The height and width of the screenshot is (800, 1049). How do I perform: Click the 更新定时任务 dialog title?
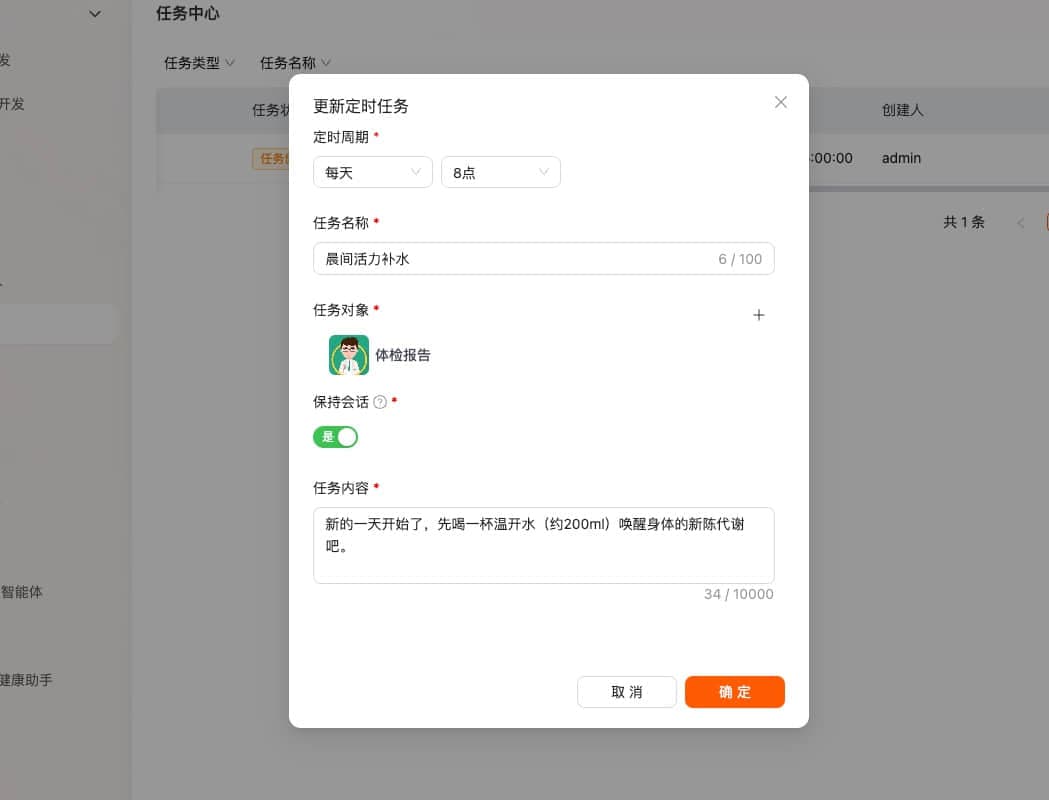tap(361, 106)
